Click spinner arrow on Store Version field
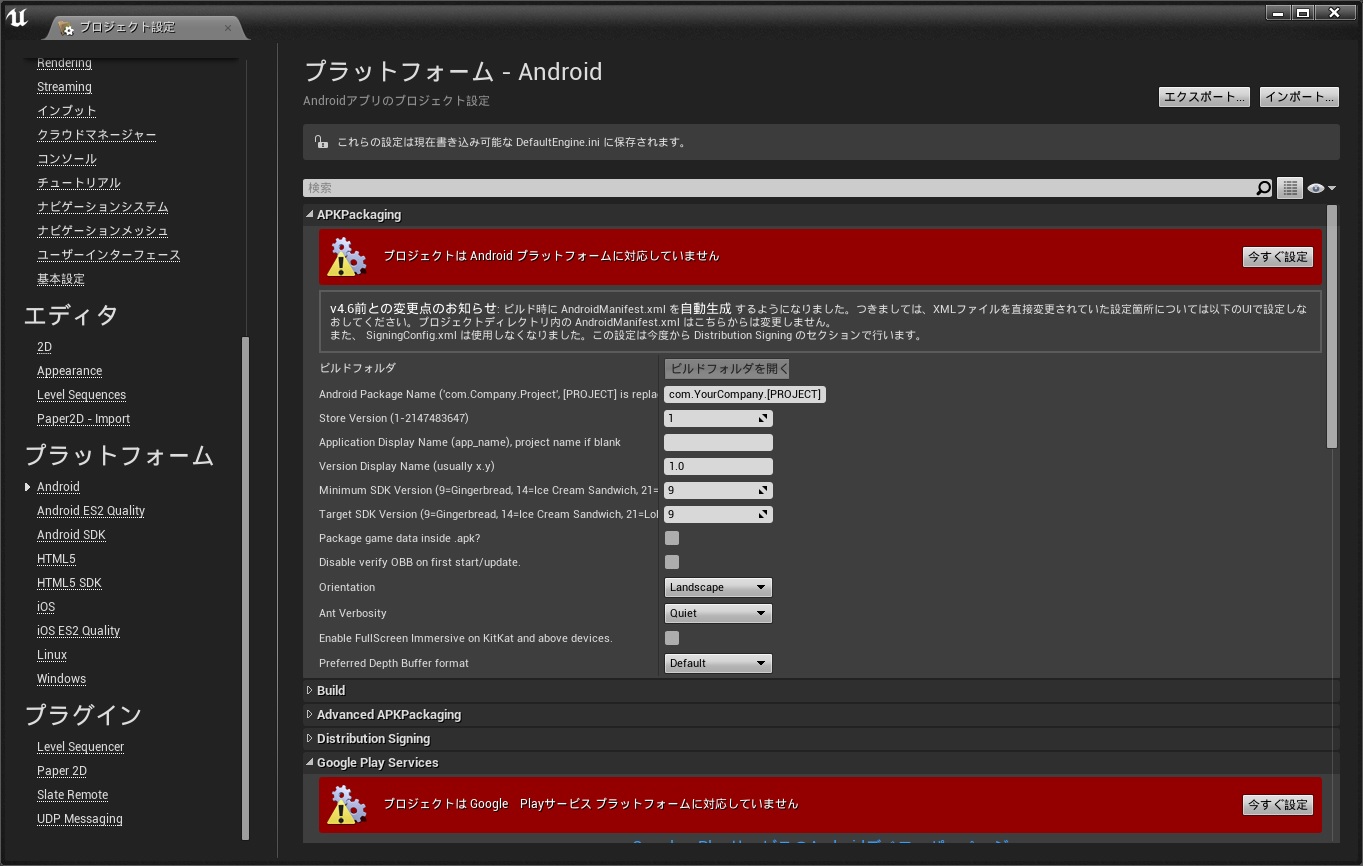1363x866 pixels. tap(763, 418)
